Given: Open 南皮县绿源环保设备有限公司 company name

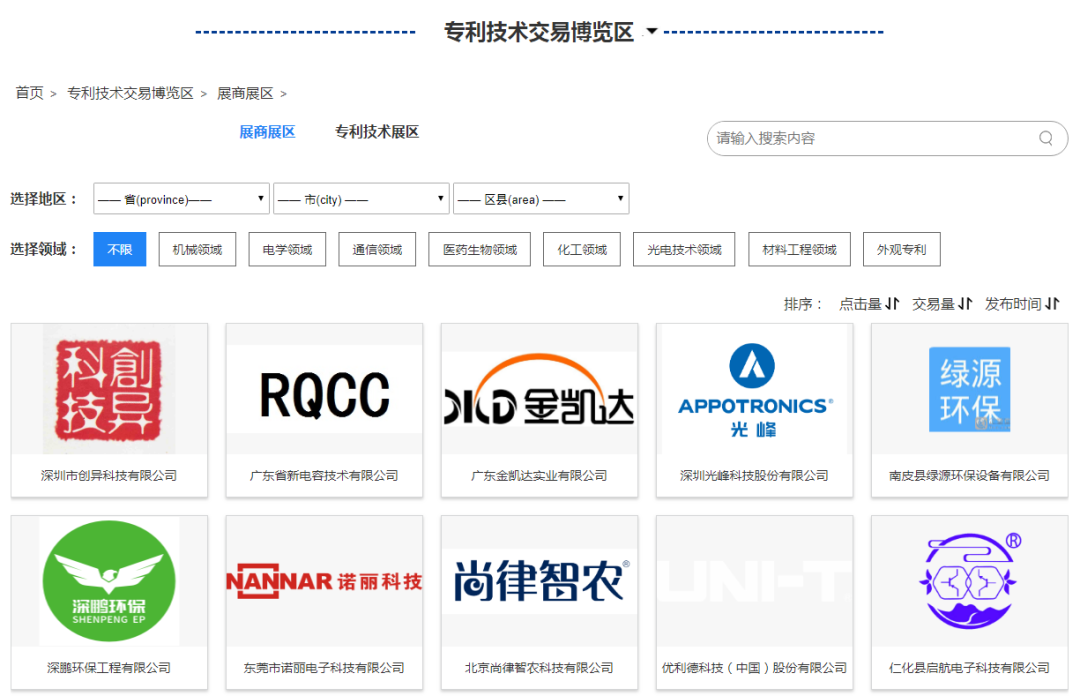Looking at the screenshot, I should [970, 475].
